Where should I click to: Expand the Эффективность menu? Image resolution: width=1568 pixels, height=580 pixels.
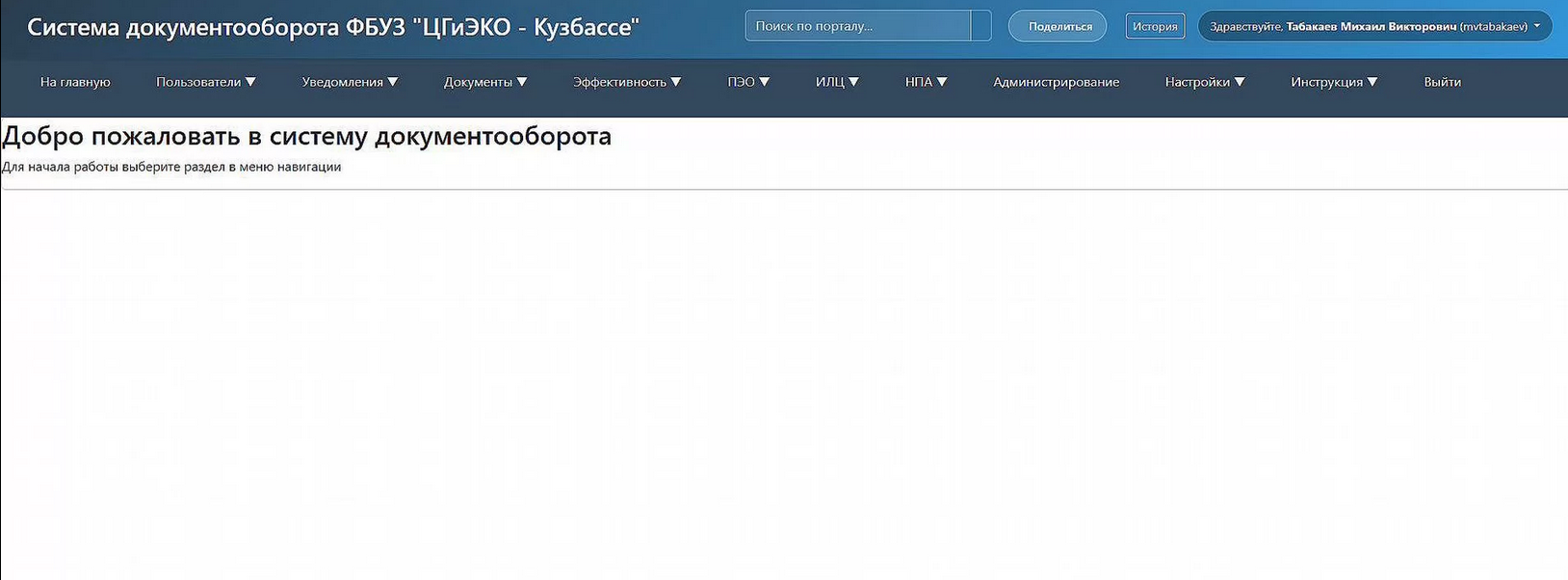pyautogui.click(x=627, y=82)
